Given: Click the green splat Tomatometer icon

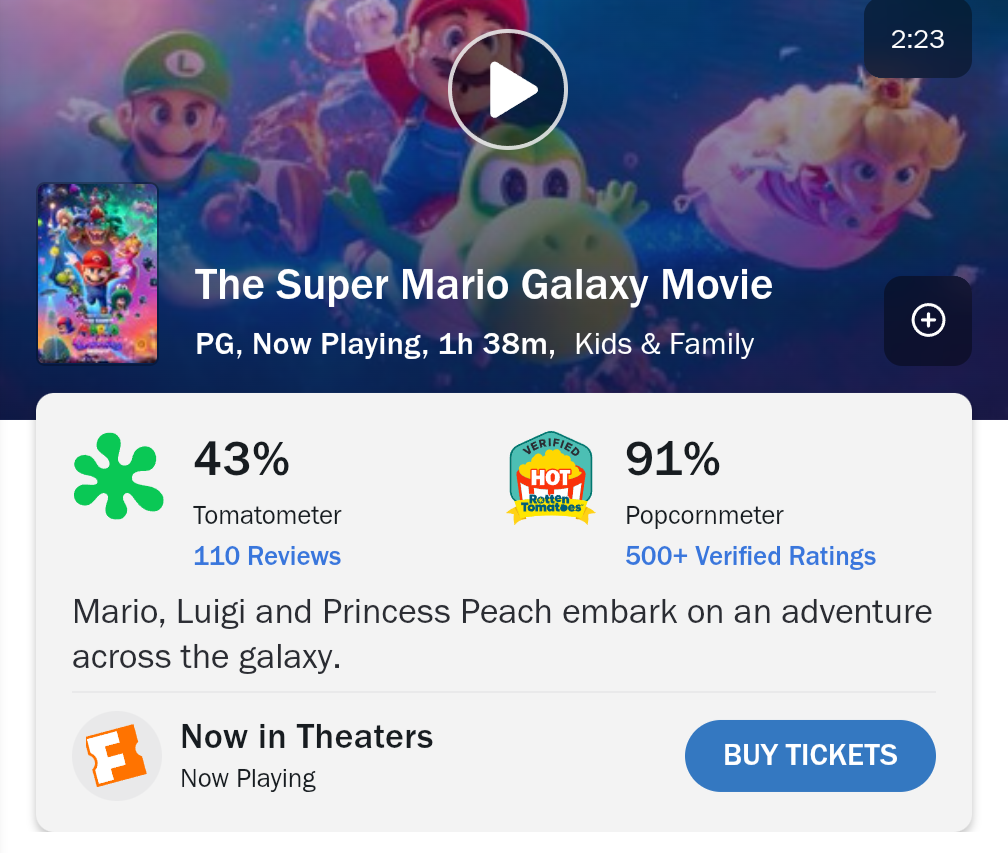Looking at the screenshot, I should (118, 476).
